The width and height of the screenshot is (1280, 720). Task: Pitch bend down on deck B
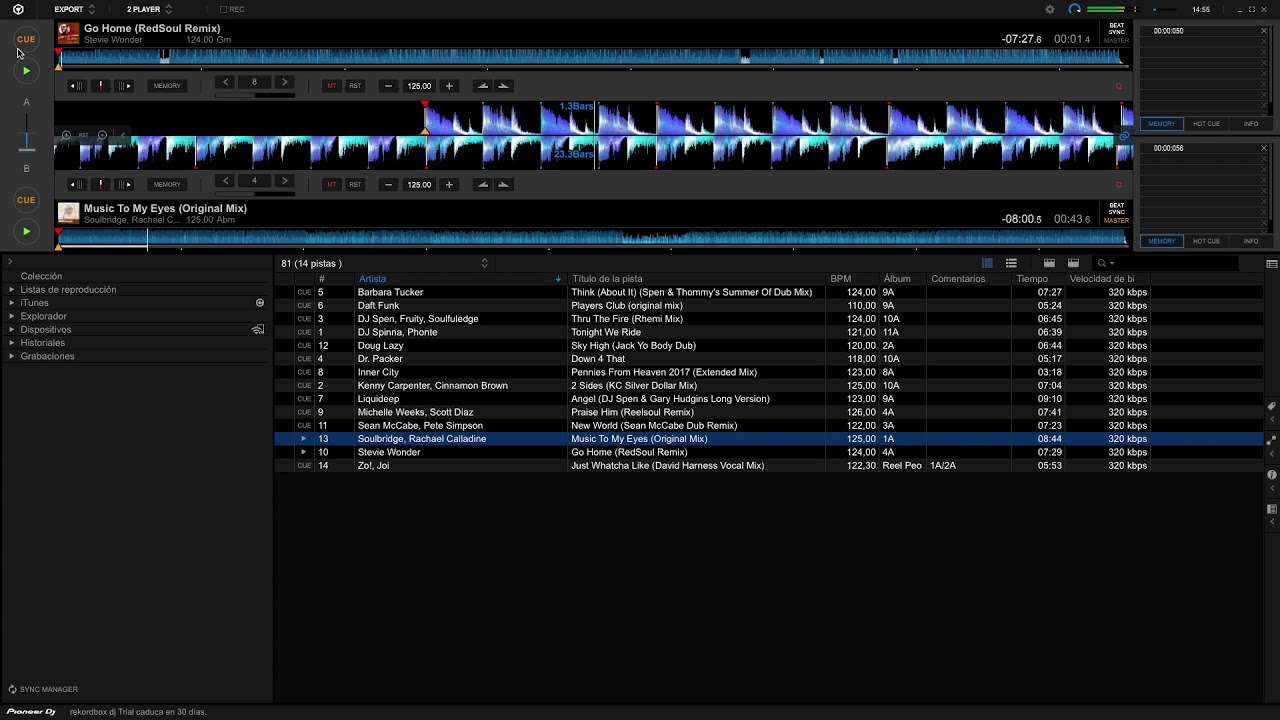(483, 184)
